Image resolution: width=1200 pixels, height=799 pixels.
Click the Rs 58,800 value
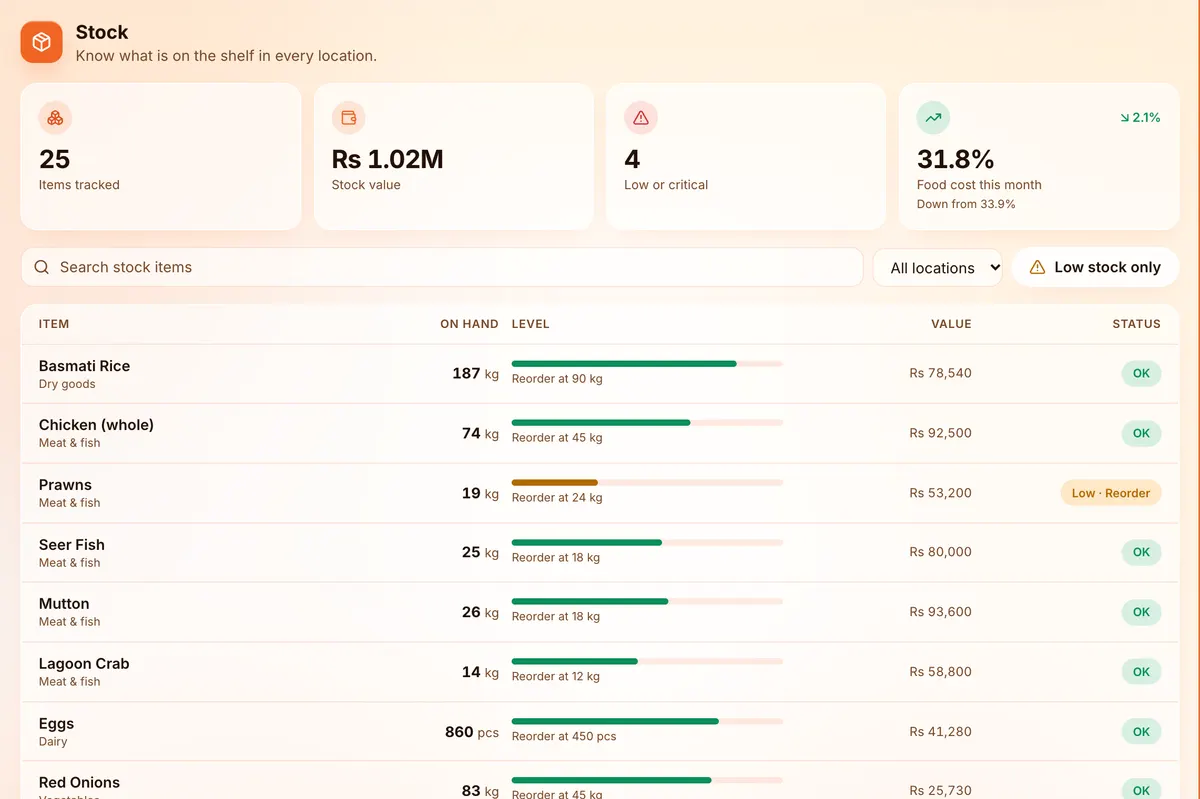pyautogui.click(x=940, y=672)
